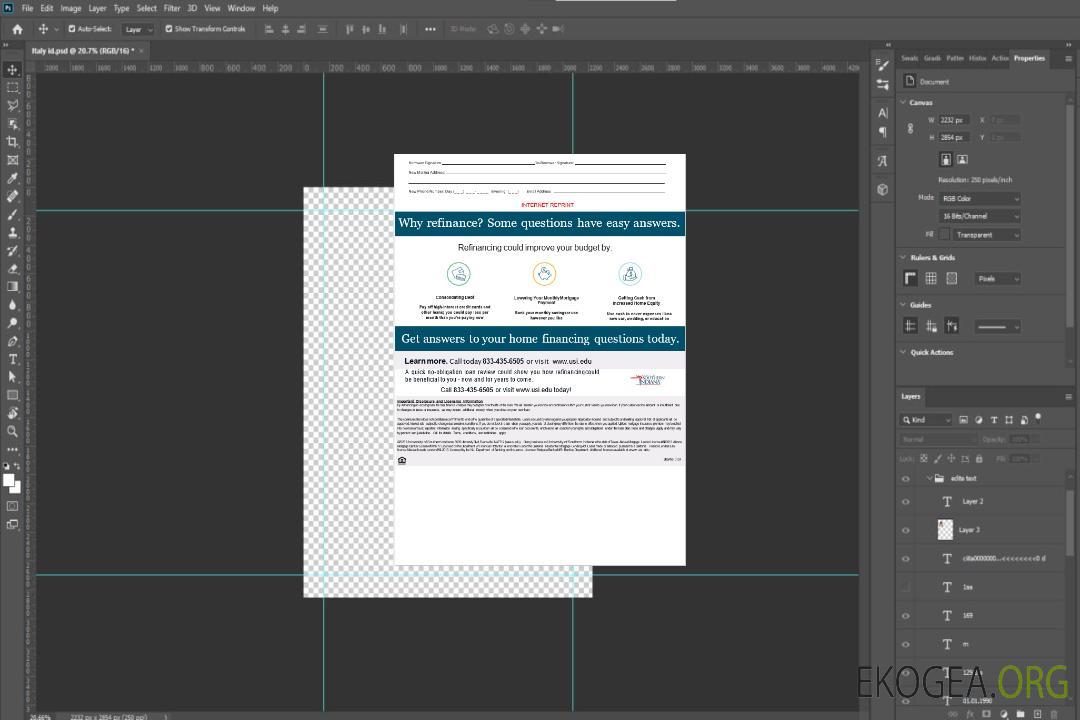Select the Move tool in the toolbar
The height and width of the screenshot is (720, 1080).
tap(12, 70)
